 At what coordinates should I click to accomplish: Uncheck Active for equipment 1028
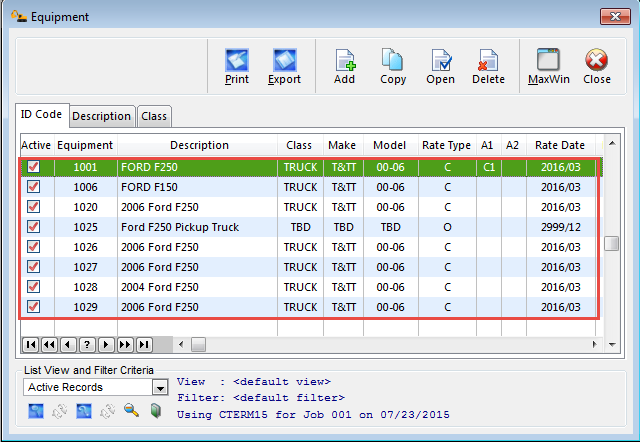point(33,287)
